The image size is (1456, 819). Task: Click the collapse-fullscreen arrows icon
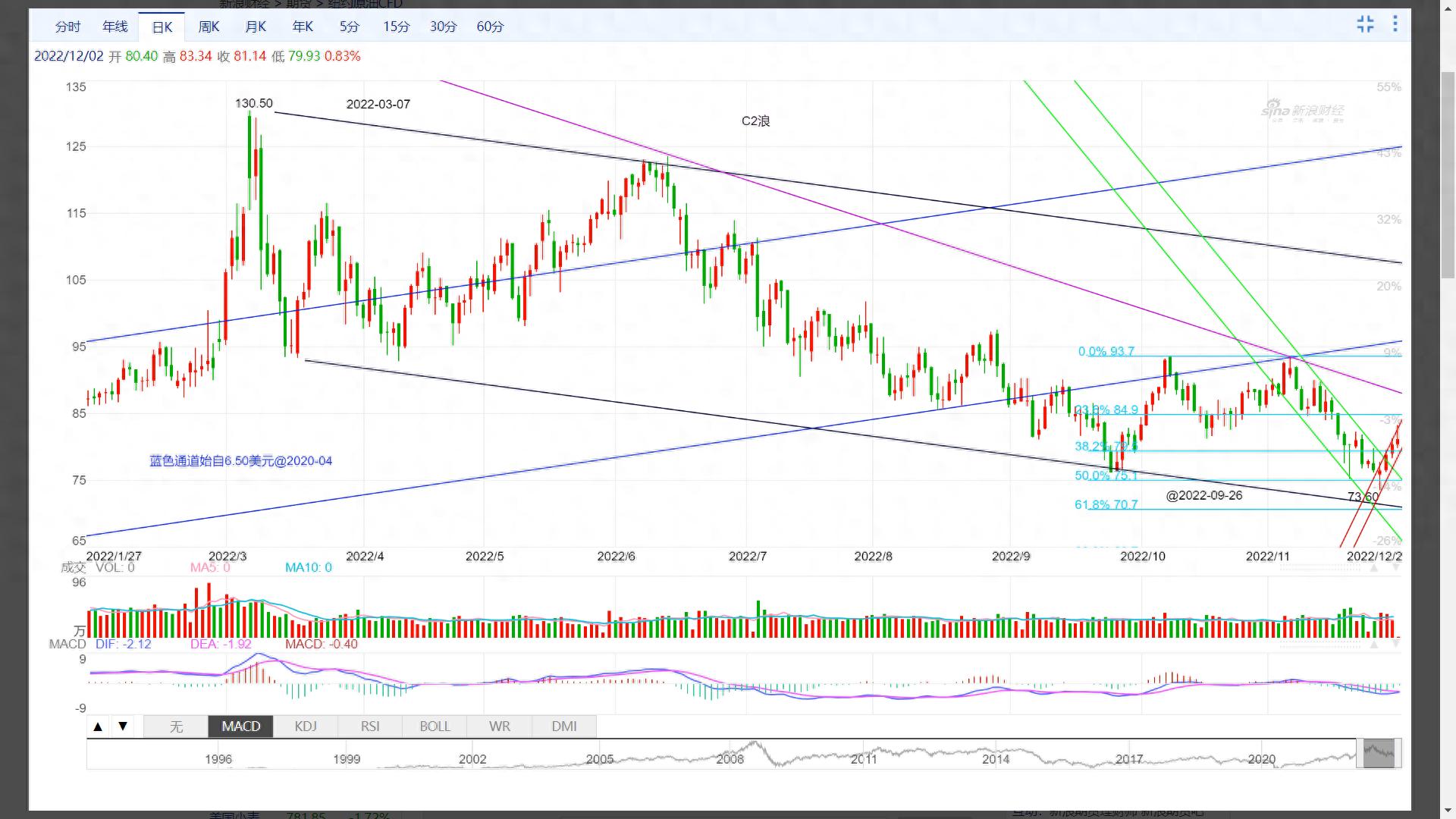[x=1365, y=24]
